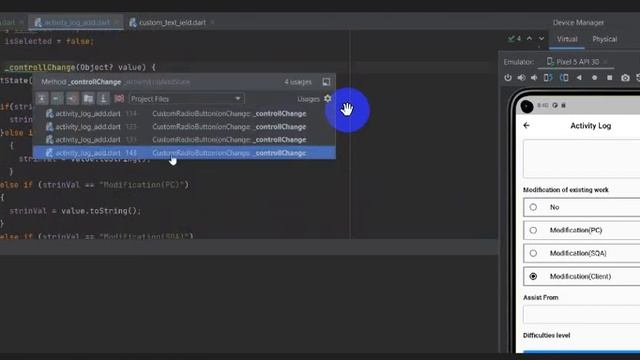640x360 pixels.
Task: Click the Assist From input field
Action: point(582,315)
